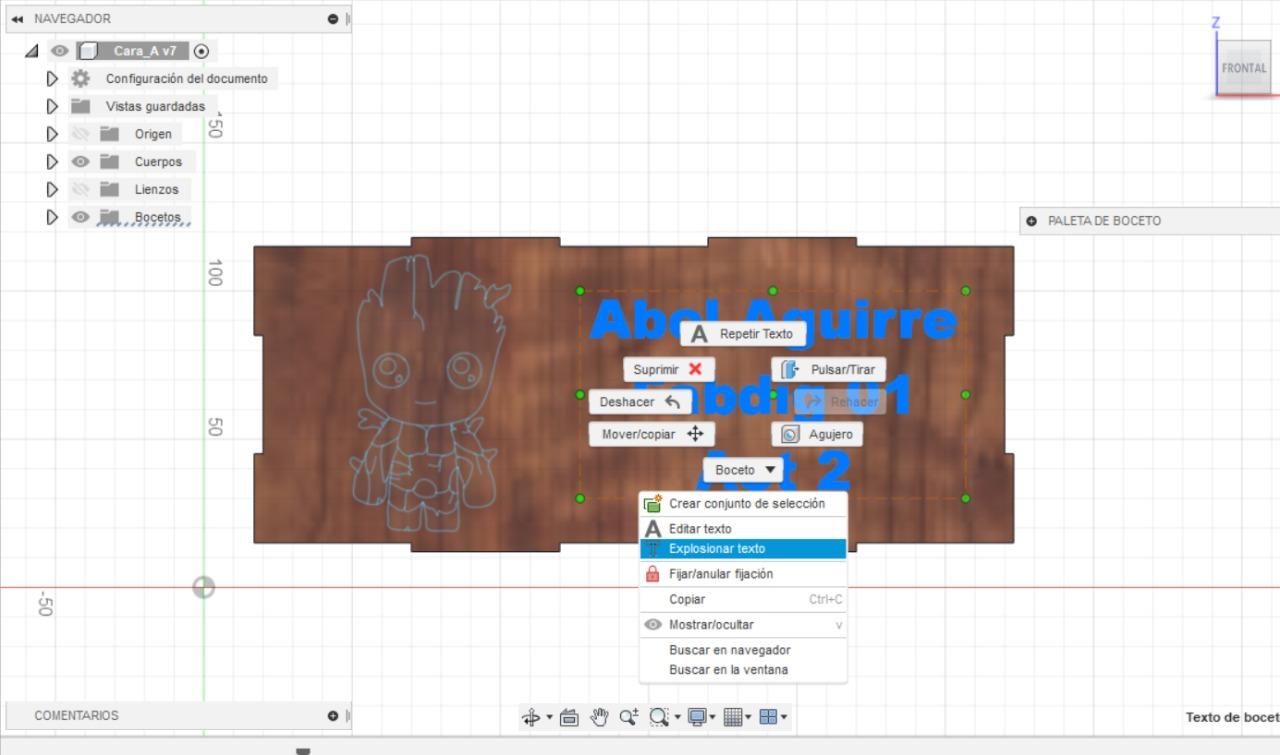This screenshot has height=755, width=1280.
Task: Click the component cube icon of Cara_A v7
Action: [x=88, y=51]
